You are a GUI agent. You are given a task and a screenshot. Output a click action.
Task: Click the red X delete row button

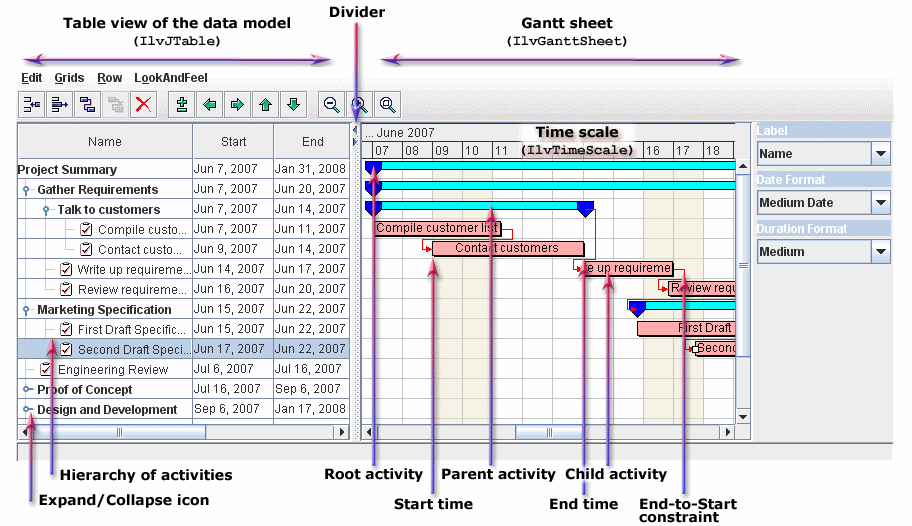coord(144,104)
